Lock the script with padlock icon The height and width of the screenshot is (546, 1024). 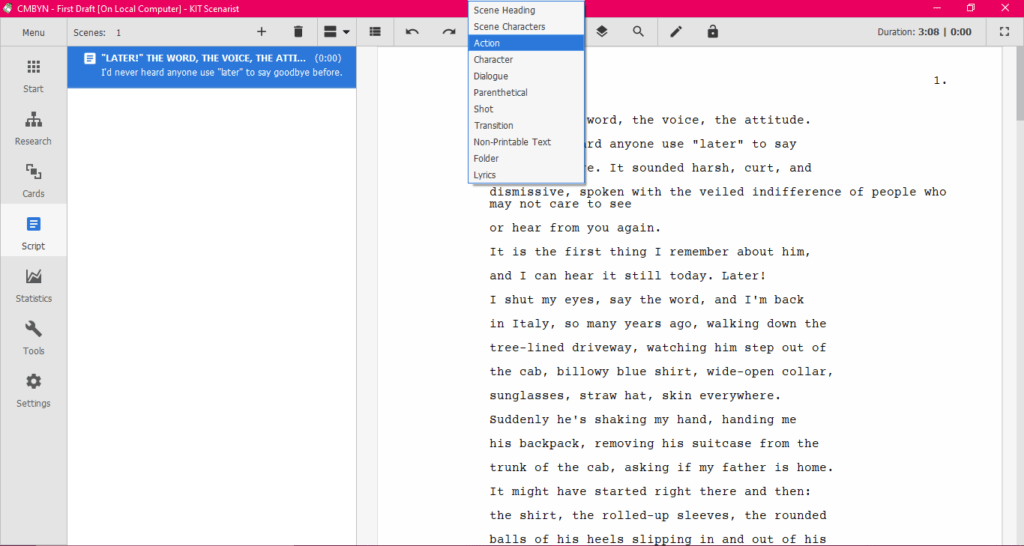pyautogui.click(x=712, y=31)
